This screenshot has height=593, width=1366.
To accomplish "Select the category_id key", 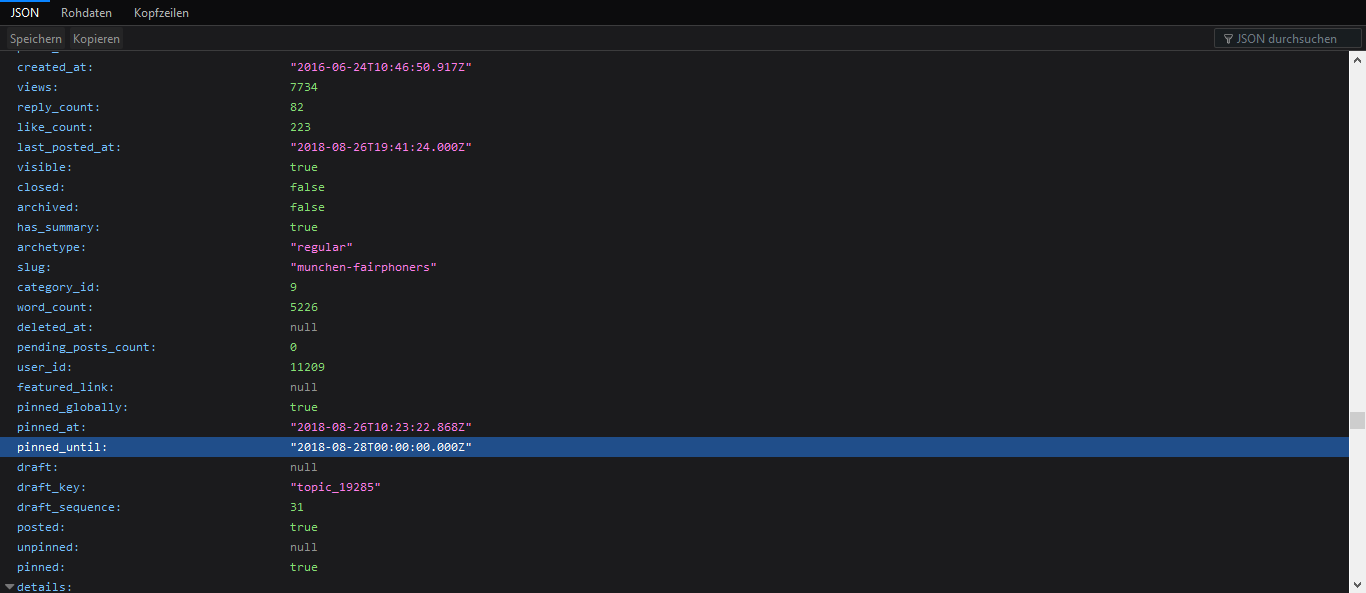I will pos(58,287).
